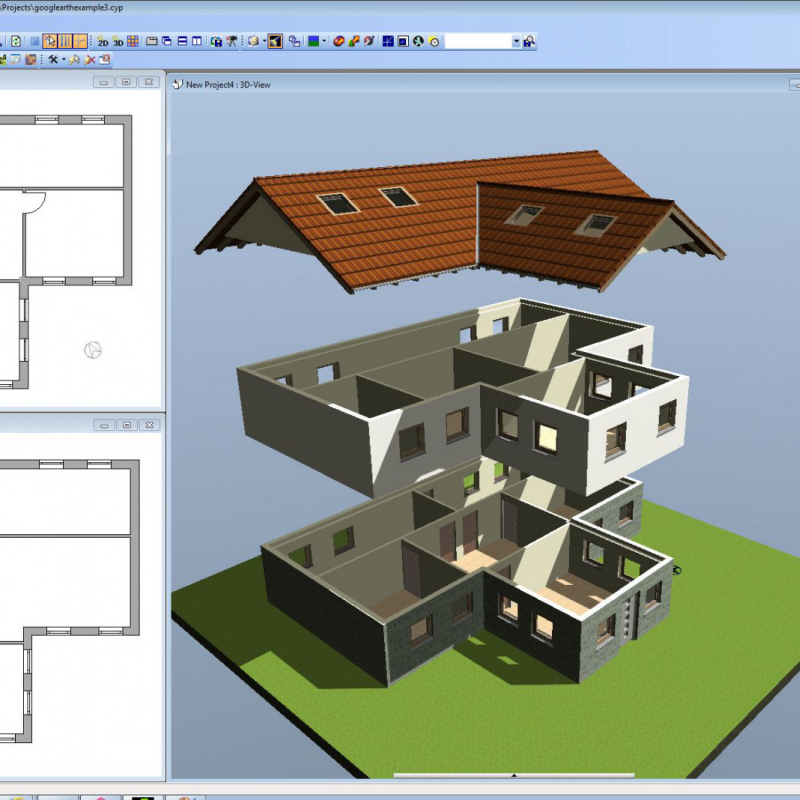Screen dimensions: 800x800
Task: Expand the empty combo box in toolbar
Action: pyautogui.click(x=516, y=42)
